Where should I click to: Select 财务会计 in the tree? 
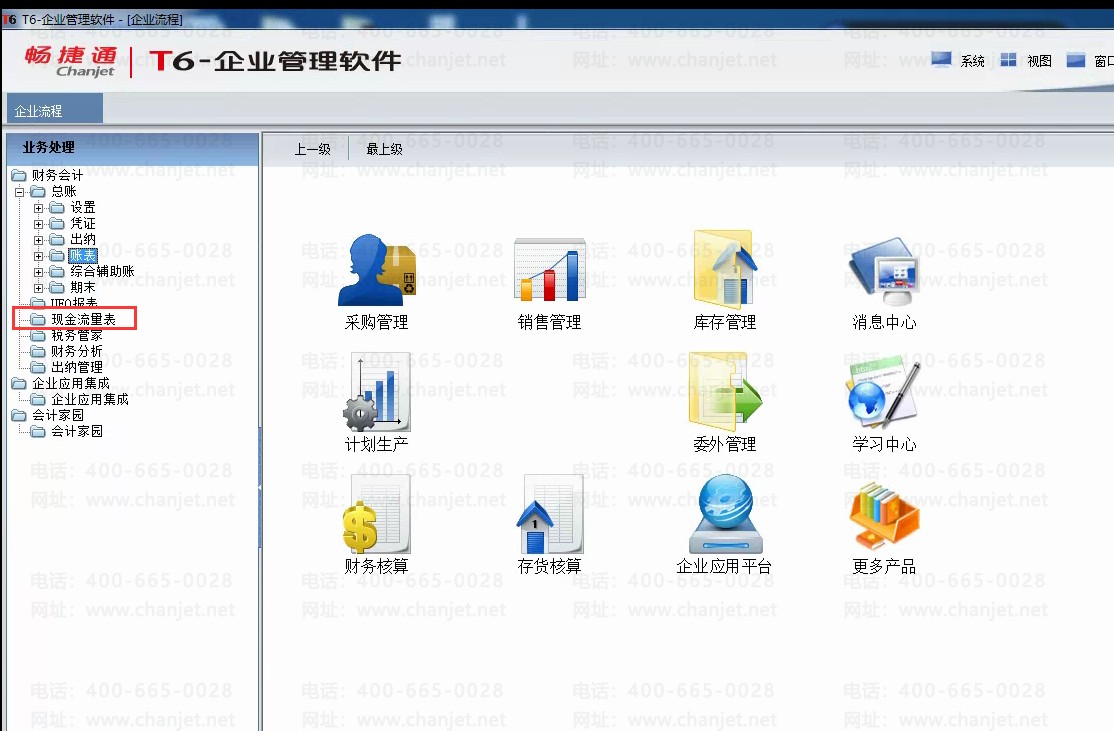57,175
